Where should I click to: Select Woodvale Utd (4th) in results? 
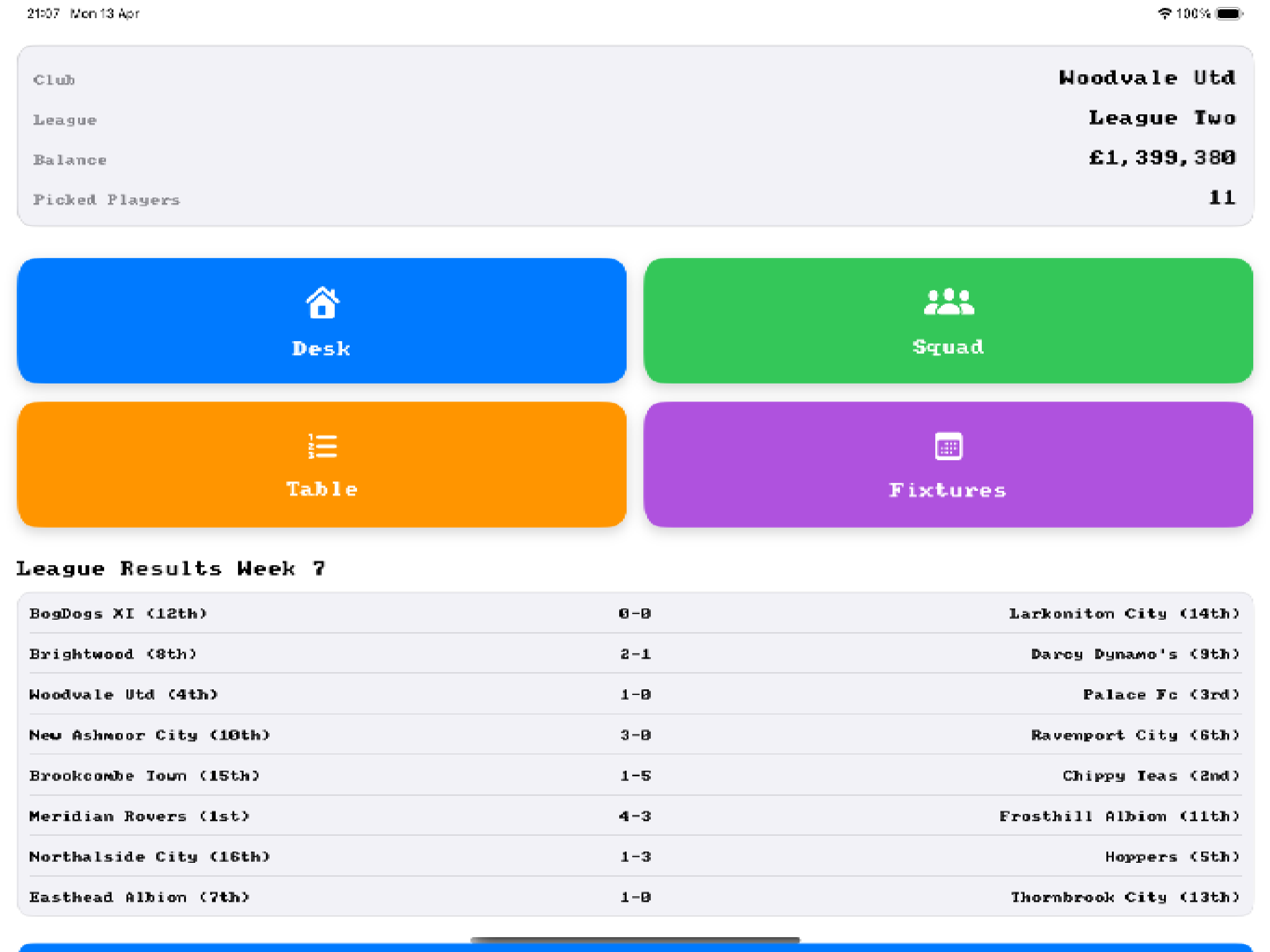[x=124, y=694]
